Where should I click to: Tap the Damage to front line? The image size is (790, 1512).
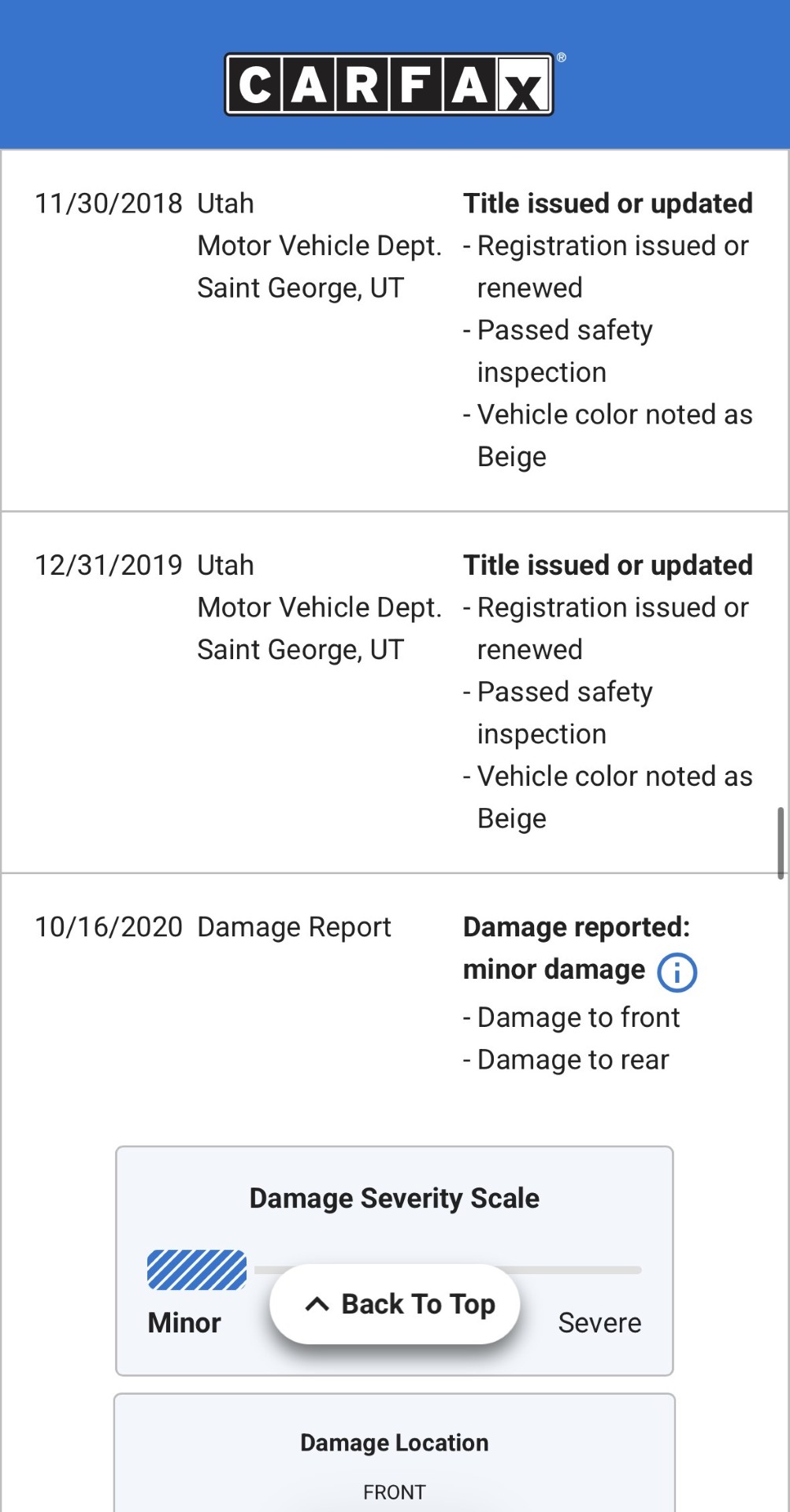click(572, 1017)
